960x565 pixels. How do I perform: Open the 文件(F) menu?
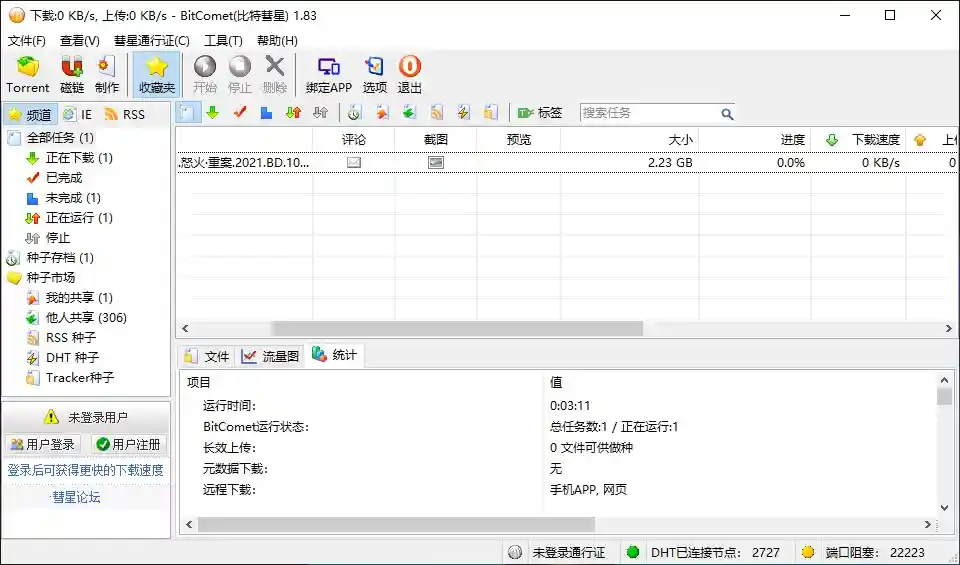[x=26, y=40]
